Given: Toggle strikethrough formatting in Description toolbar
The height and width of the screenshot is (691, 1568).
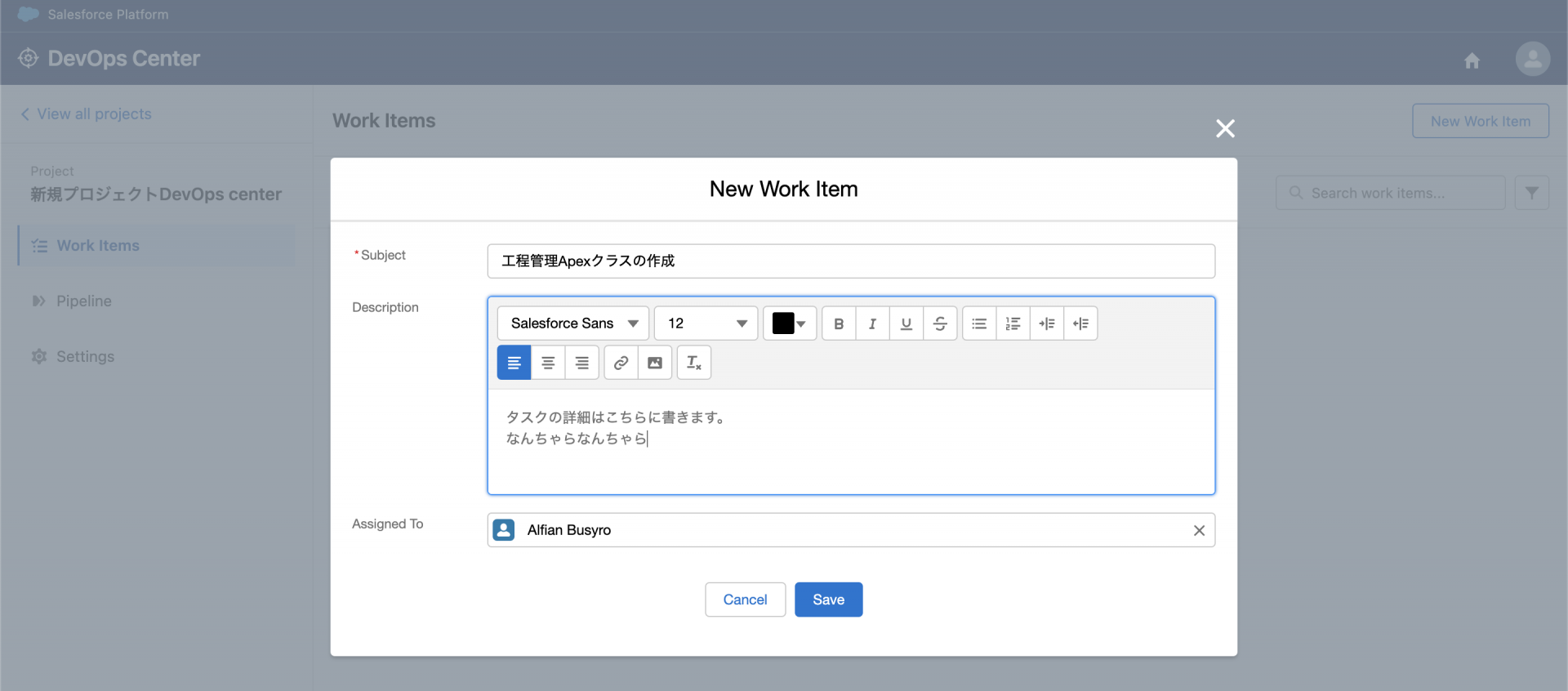Looking at the screenshot, I should (940, 323).
